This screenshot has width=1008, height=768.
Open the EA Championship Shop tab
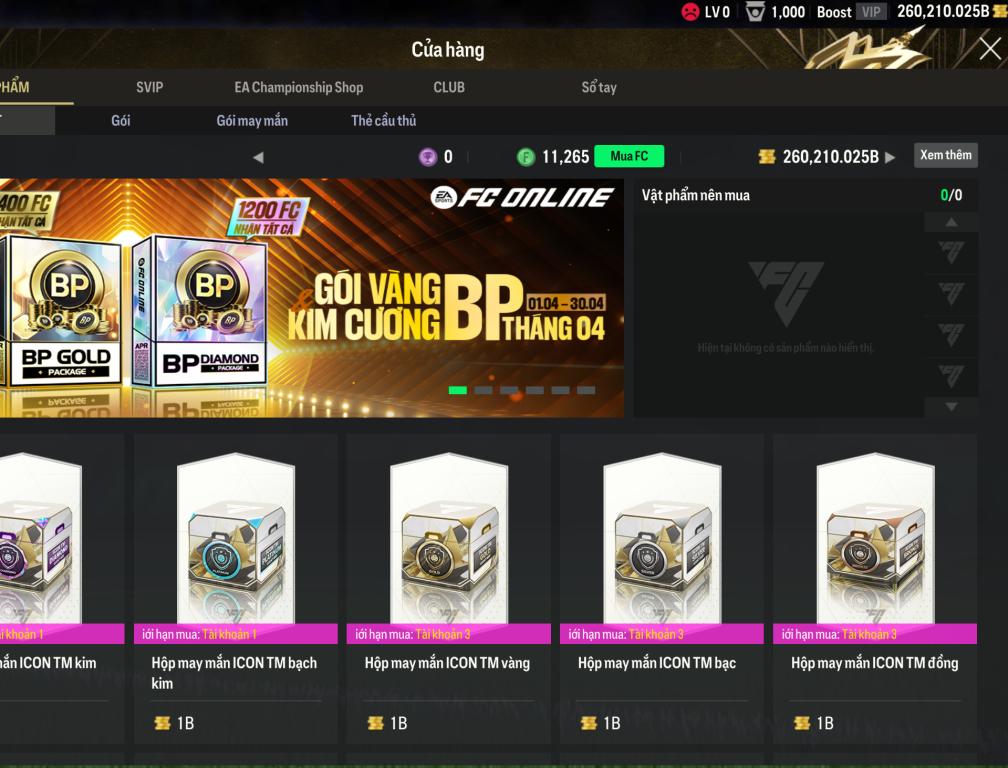pos(299,87)
